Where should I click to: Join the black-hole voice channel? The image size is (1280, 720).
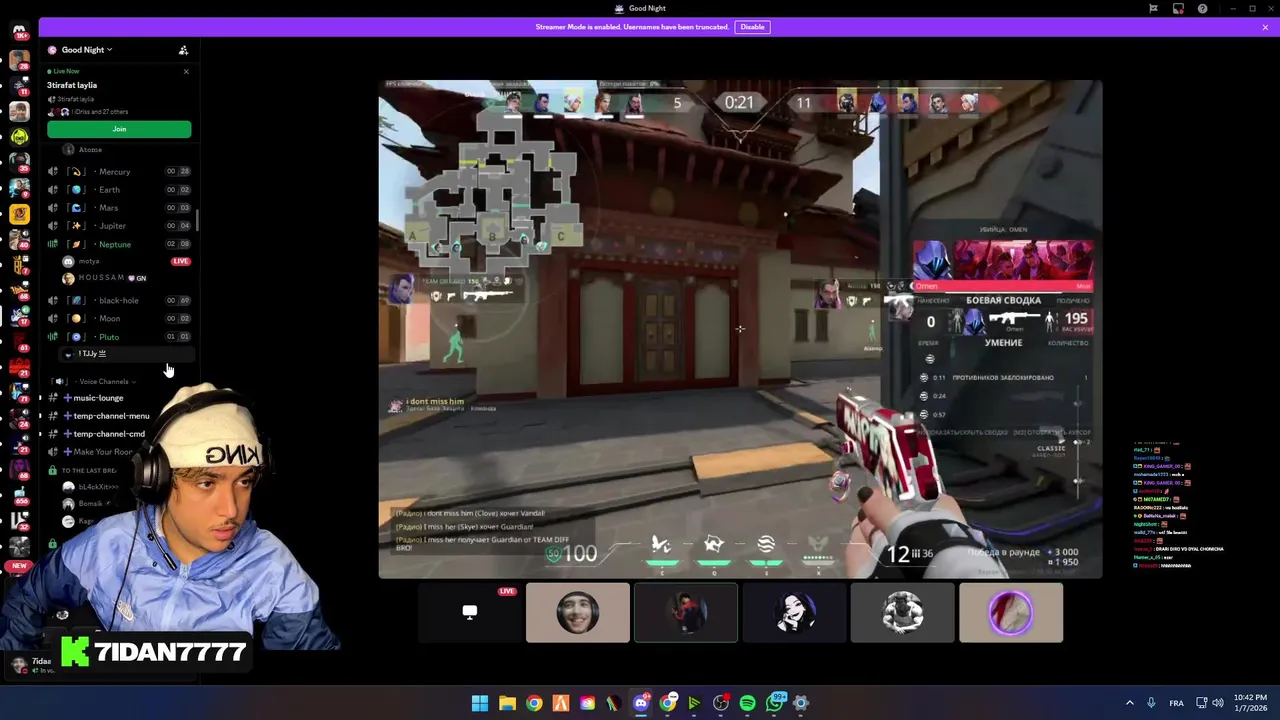(x=119, y=300)
